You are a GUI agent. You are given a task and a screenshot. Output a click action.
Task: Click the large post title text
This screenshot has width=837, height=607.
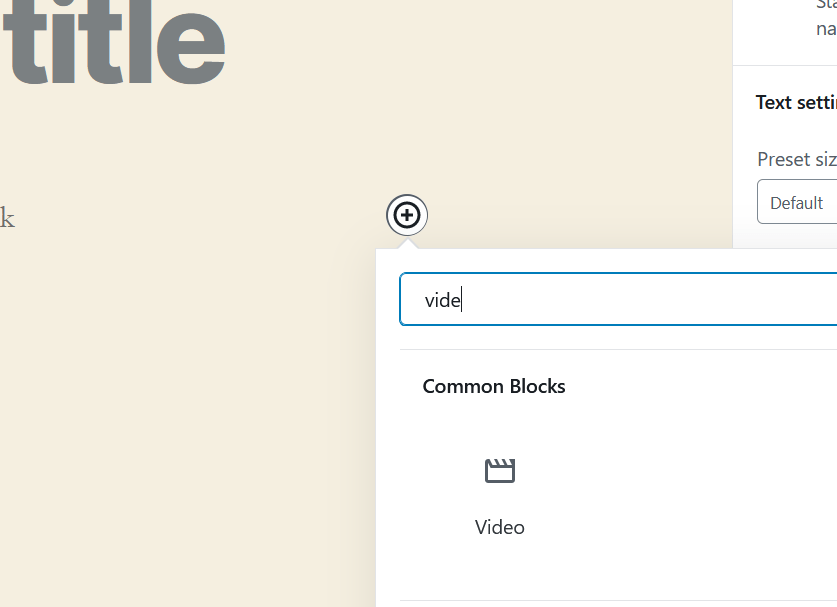(114, 43)
